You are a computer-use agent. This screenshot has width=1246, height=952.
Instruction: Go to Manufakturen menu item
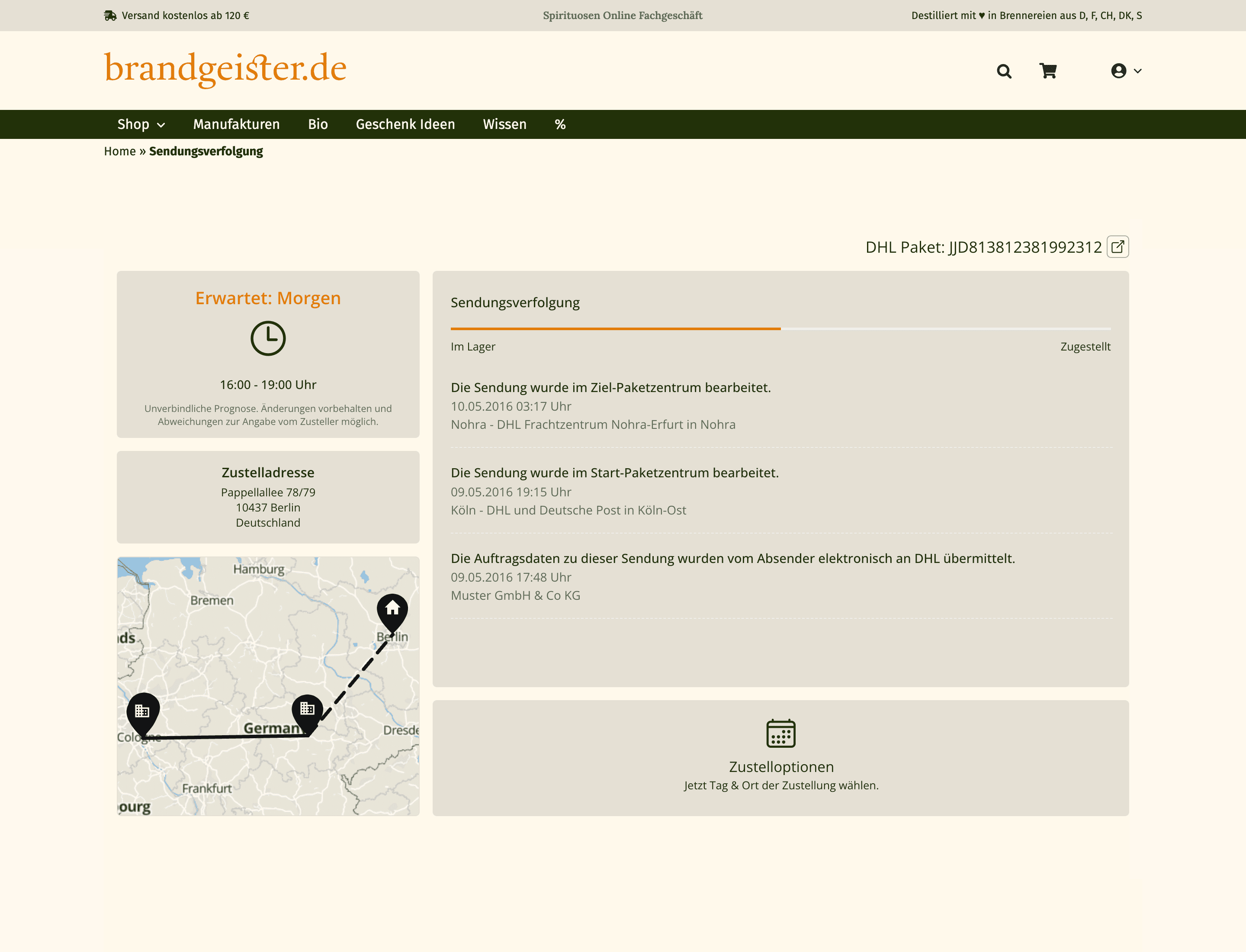pos(236,124)
